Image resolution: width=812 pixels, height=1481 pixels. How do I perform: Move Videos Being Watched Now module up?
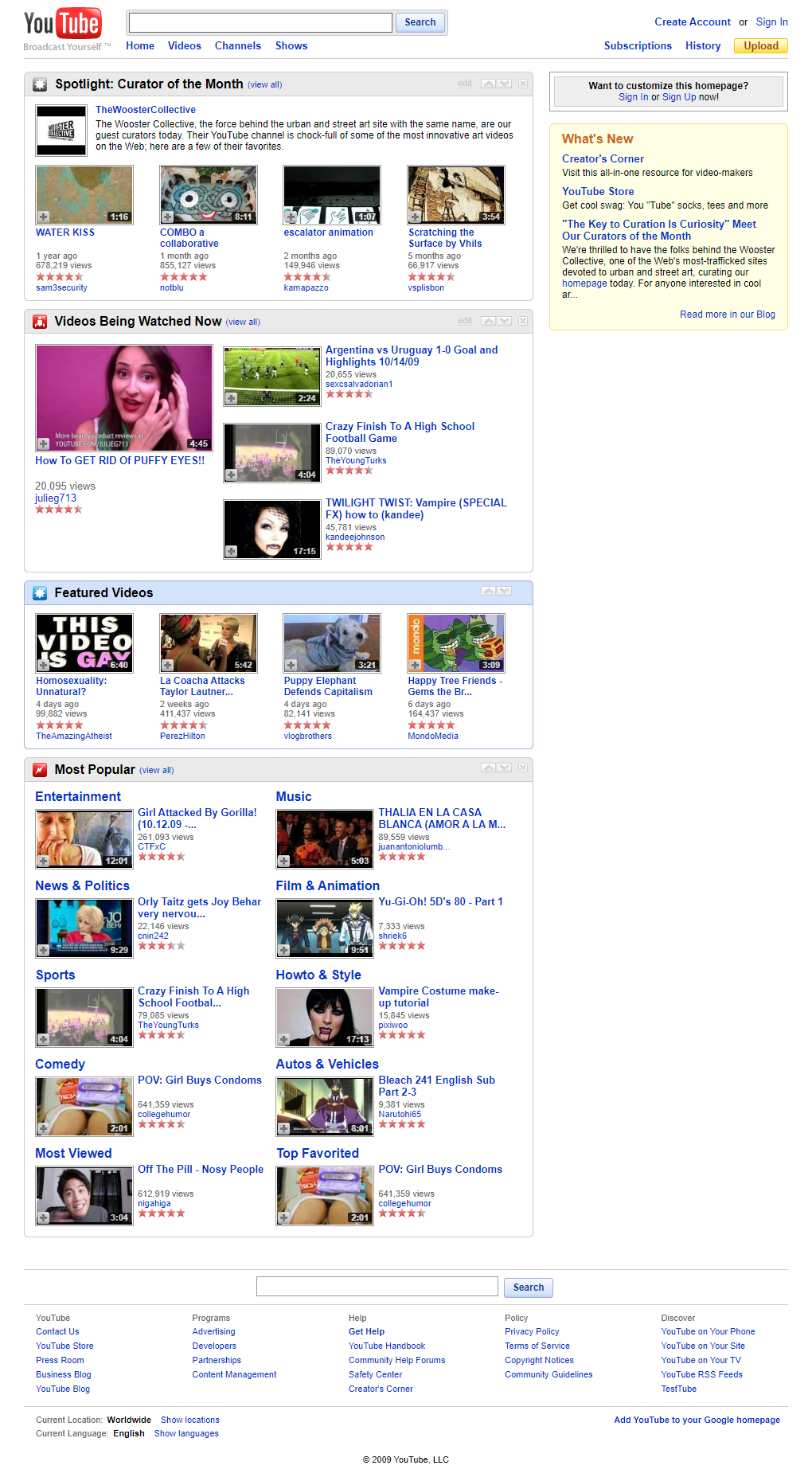click(x=489, y=321)
